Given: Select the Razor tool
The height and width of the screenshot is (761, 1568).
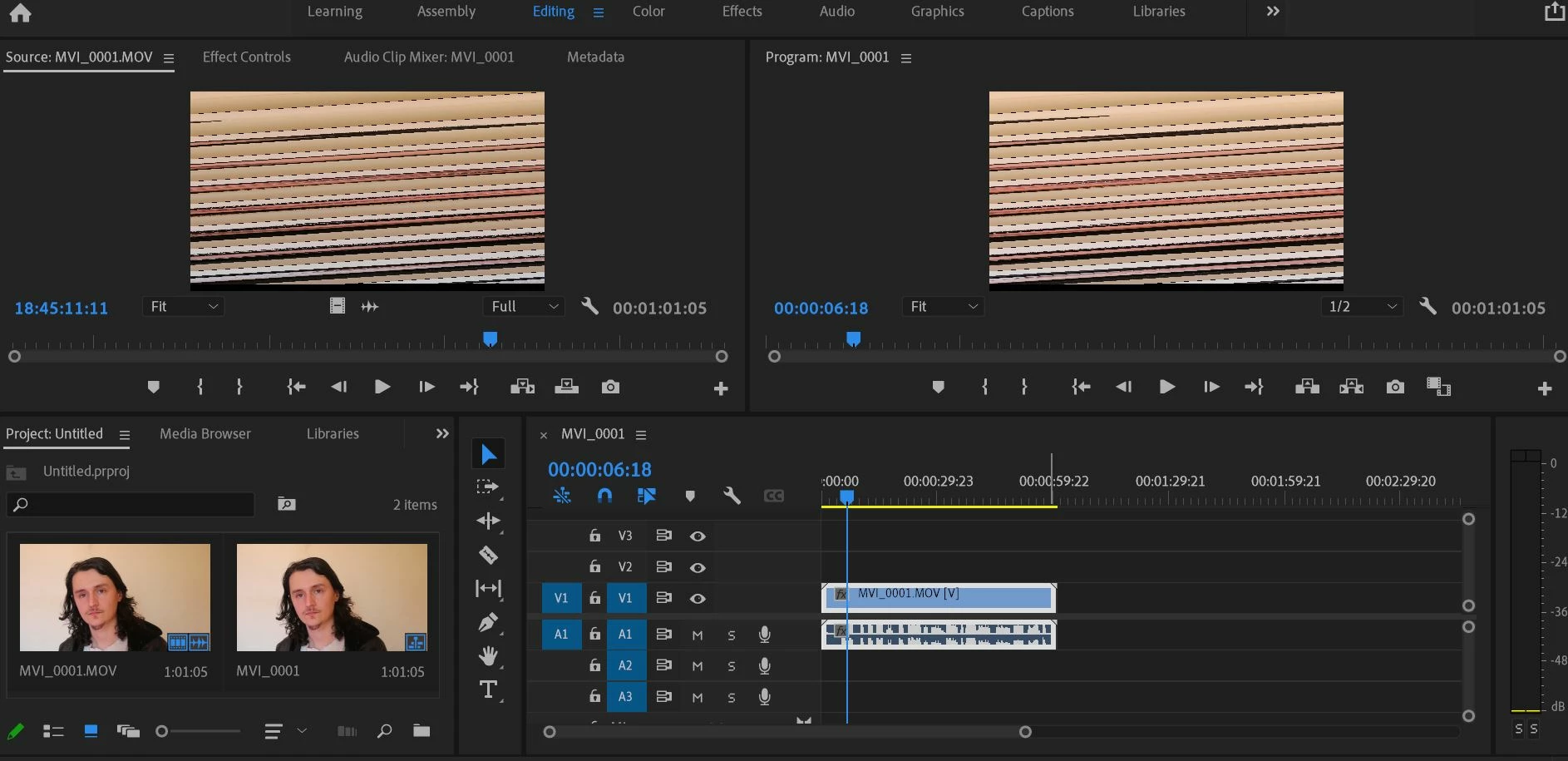Looking at the screenshot, I should point(488,555).
